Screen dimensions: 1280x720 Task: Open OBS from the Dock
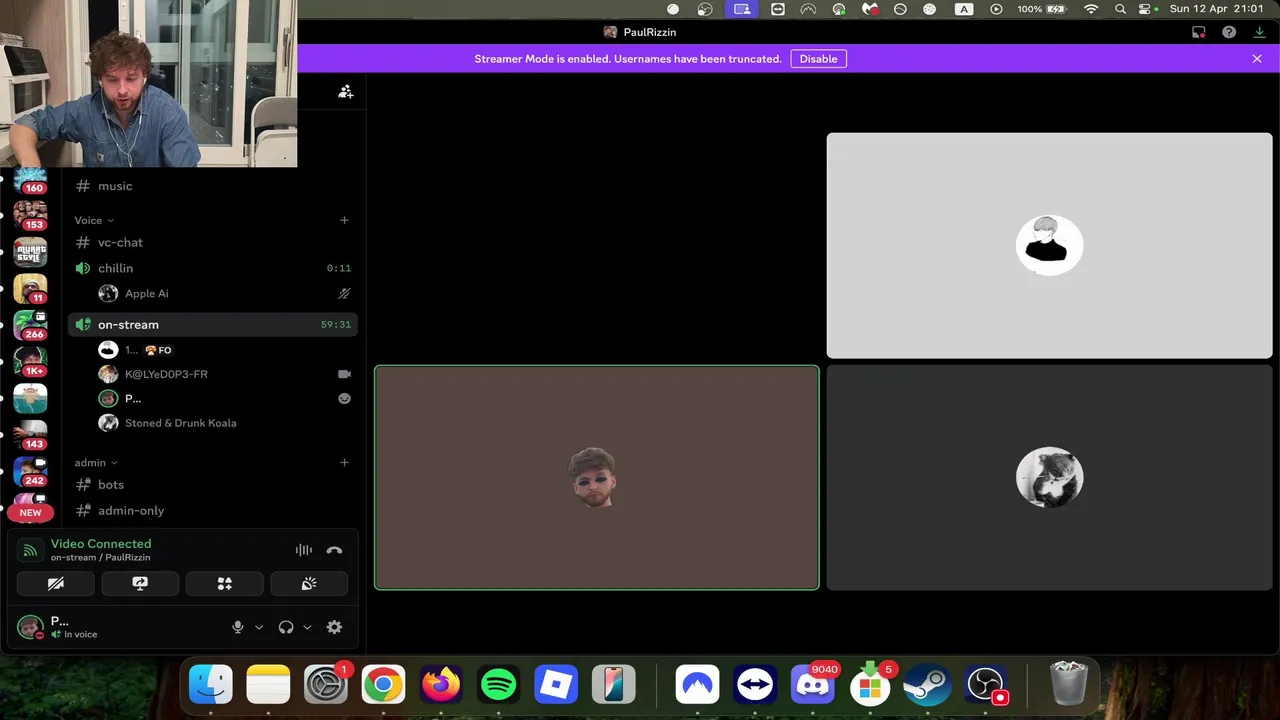(985, 685)
